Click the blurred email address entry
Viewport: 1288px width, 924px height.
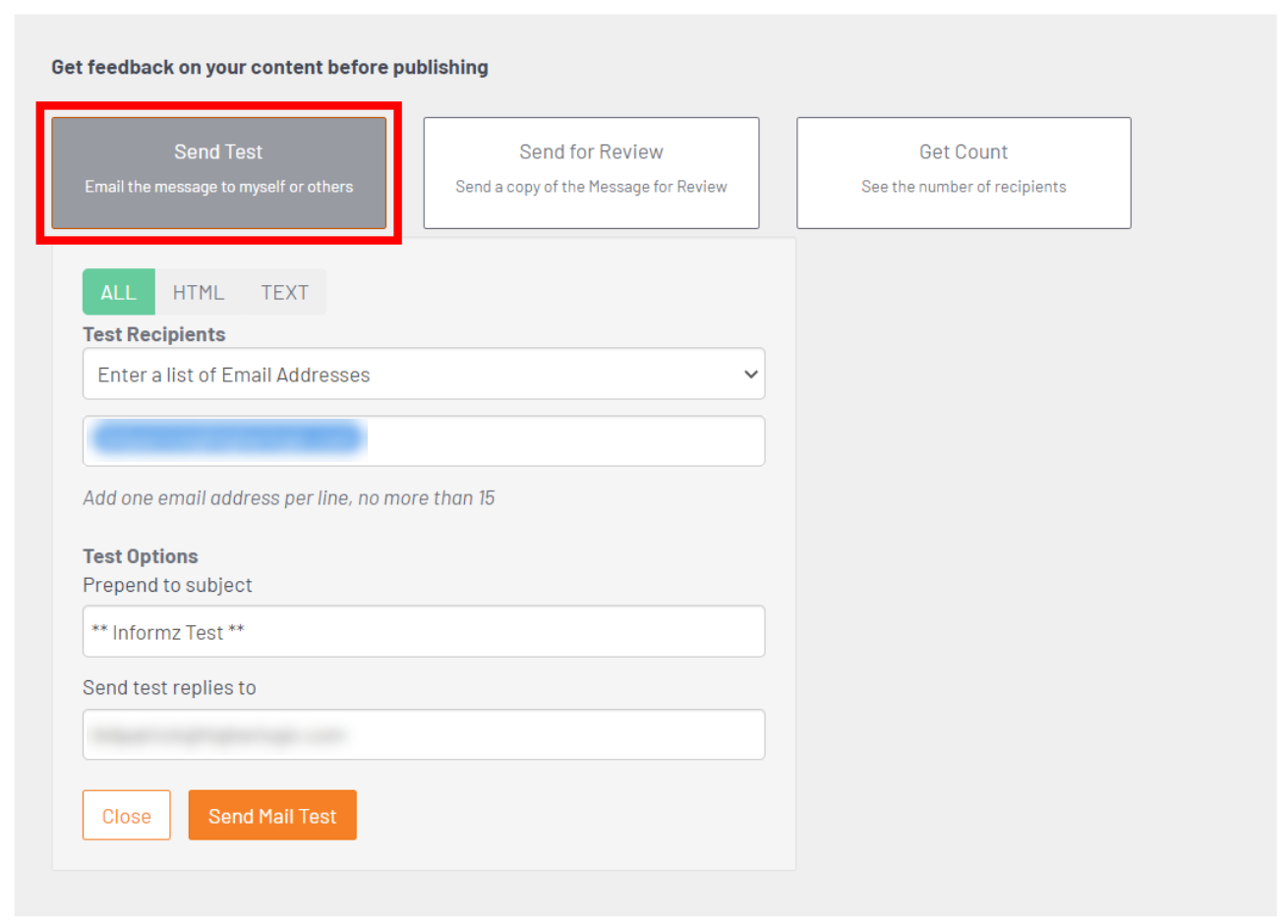point(227,438)
